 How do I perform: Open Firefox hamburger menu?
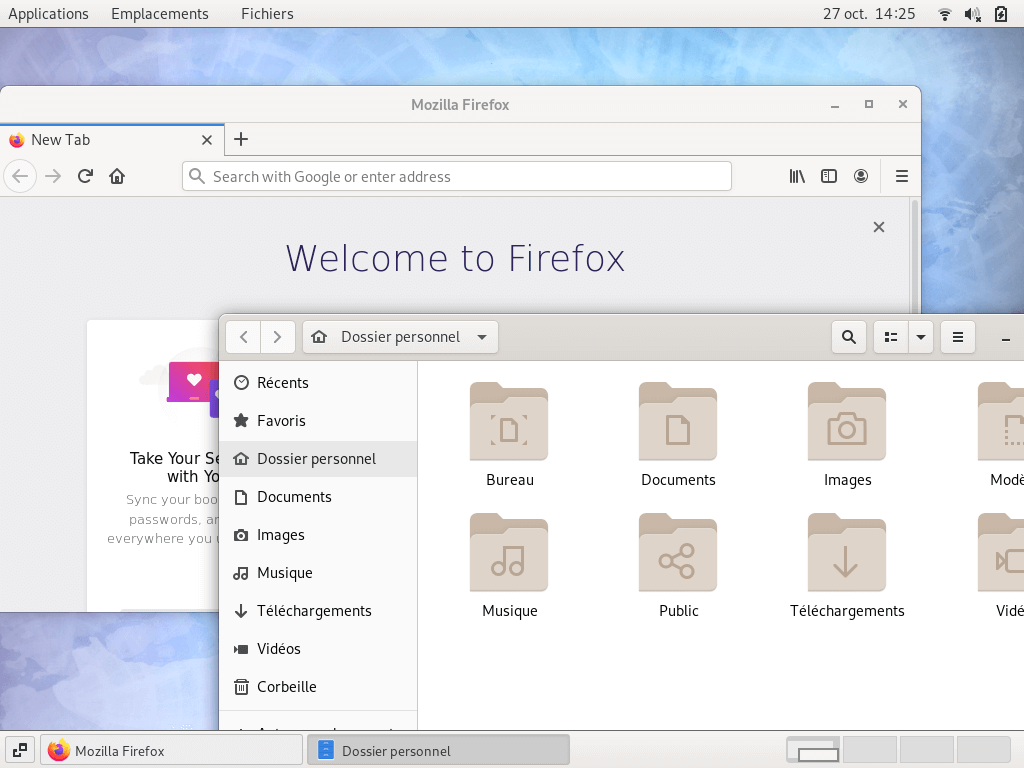coord(902,176)
